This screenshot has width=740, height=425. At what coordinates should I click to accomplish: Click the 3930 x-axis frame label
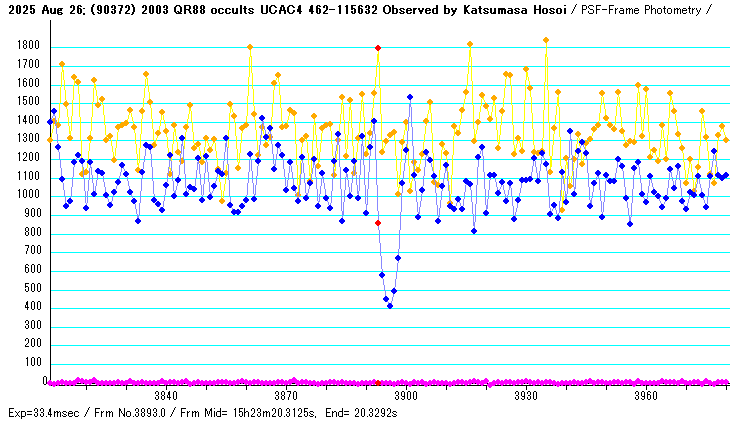pos(526,396)
